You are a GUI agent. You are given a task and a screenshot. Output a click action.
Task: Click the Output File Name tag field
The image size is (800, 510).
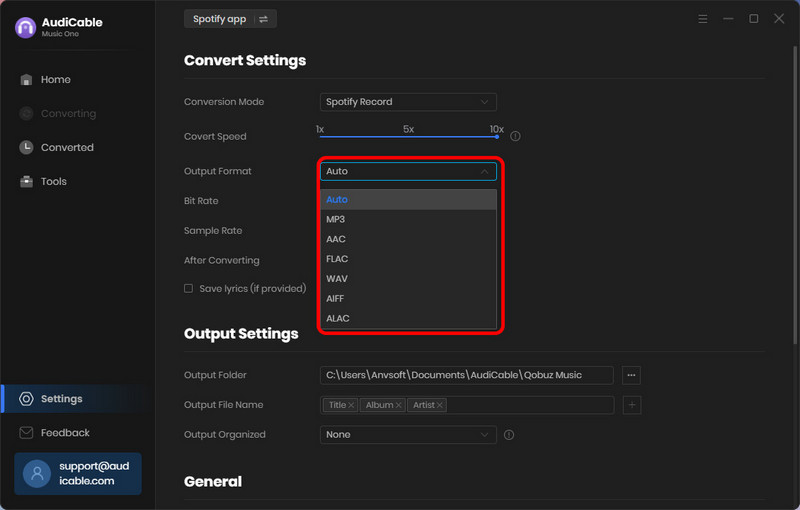pyautogui.click(x=467, y=405)
